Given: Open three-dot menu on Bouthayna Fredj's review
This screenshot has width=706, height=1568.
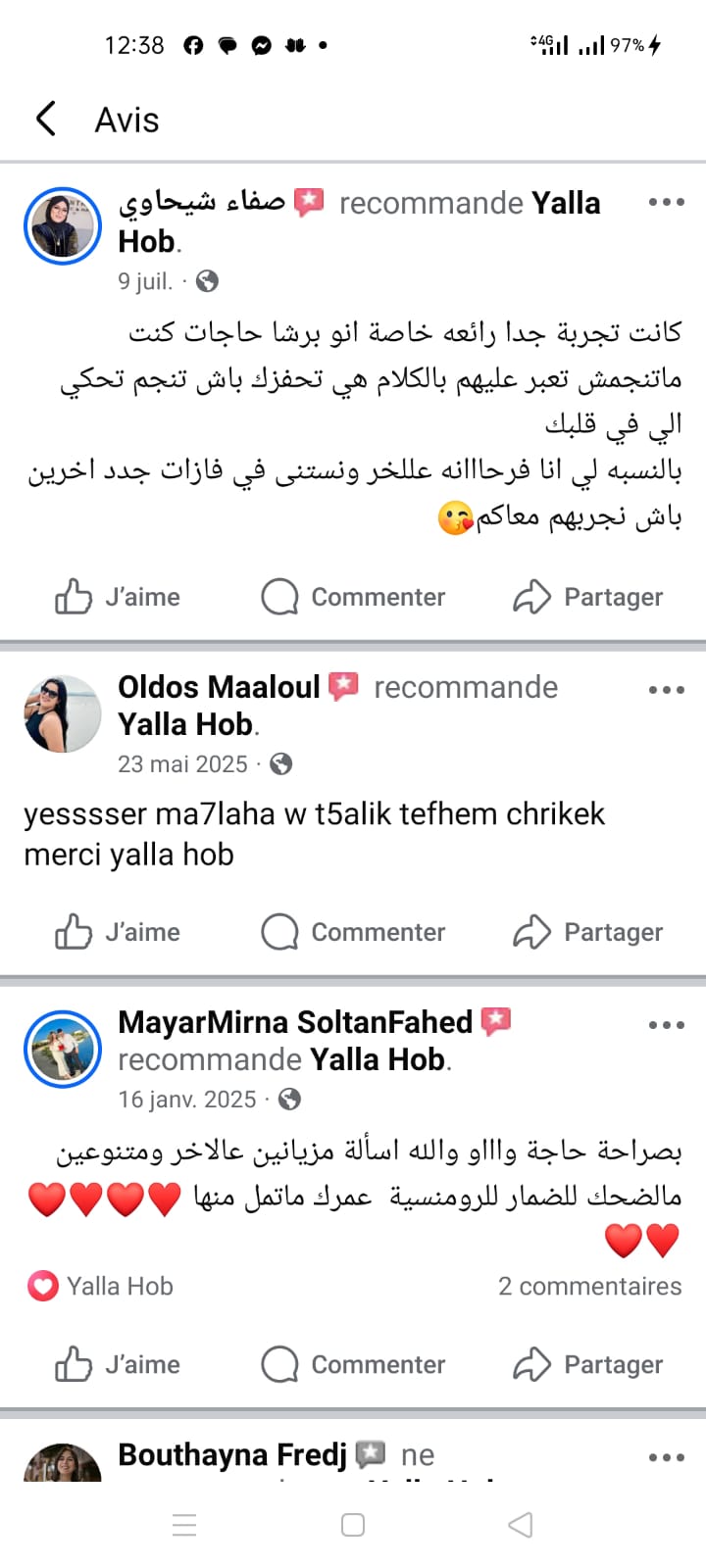Looking at the screenshot, I should pos(666,1458).
